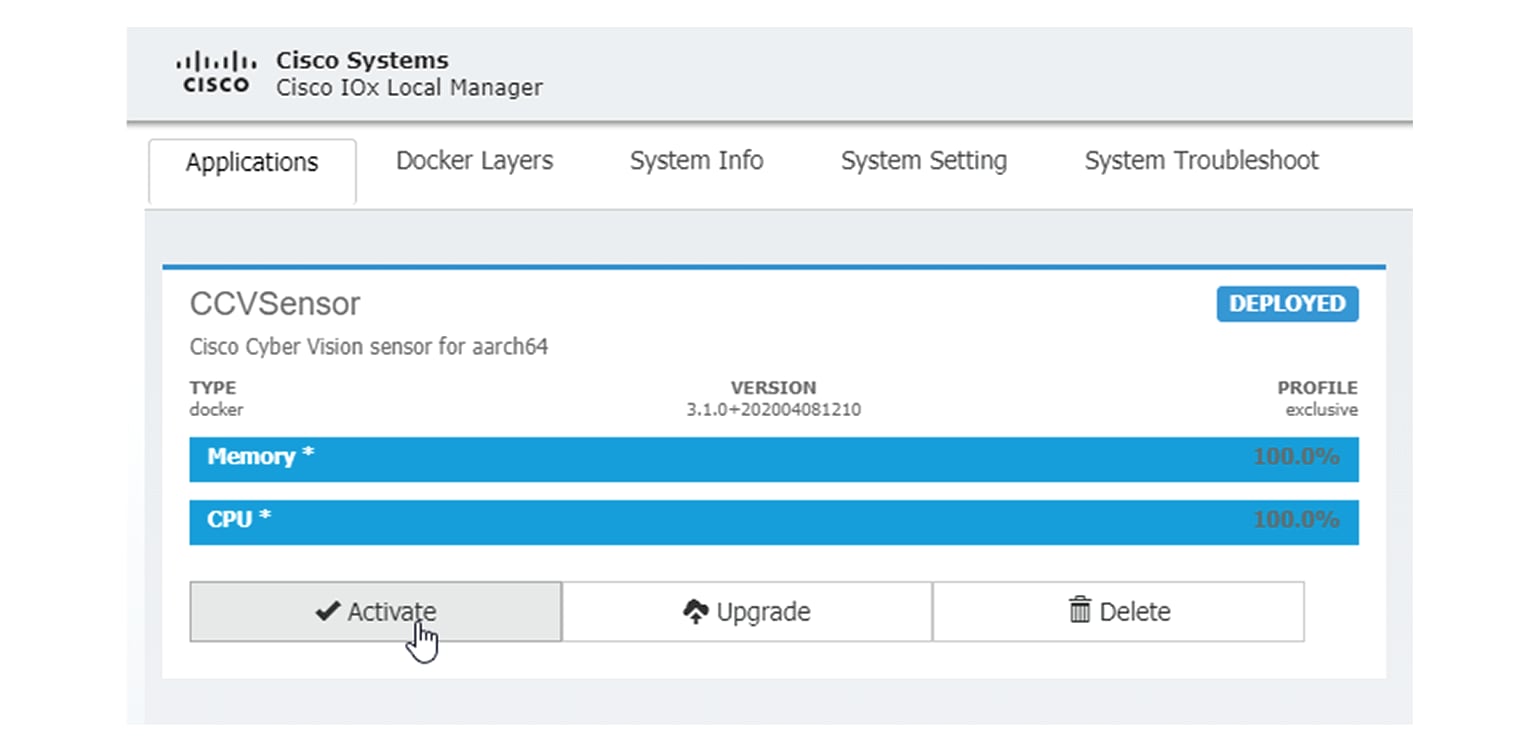Click the CCVSensor application title
1528x752 pixels.
click(275, 304)
